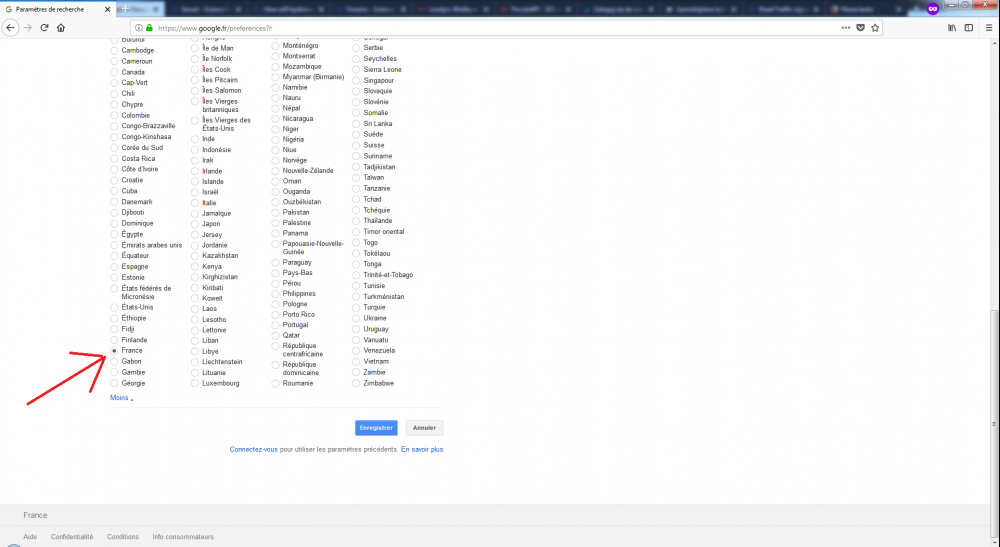This screenshot has height=547, width=1000.
Task: Select Royaume... Roumanie radio button
Action: point(276,384)
